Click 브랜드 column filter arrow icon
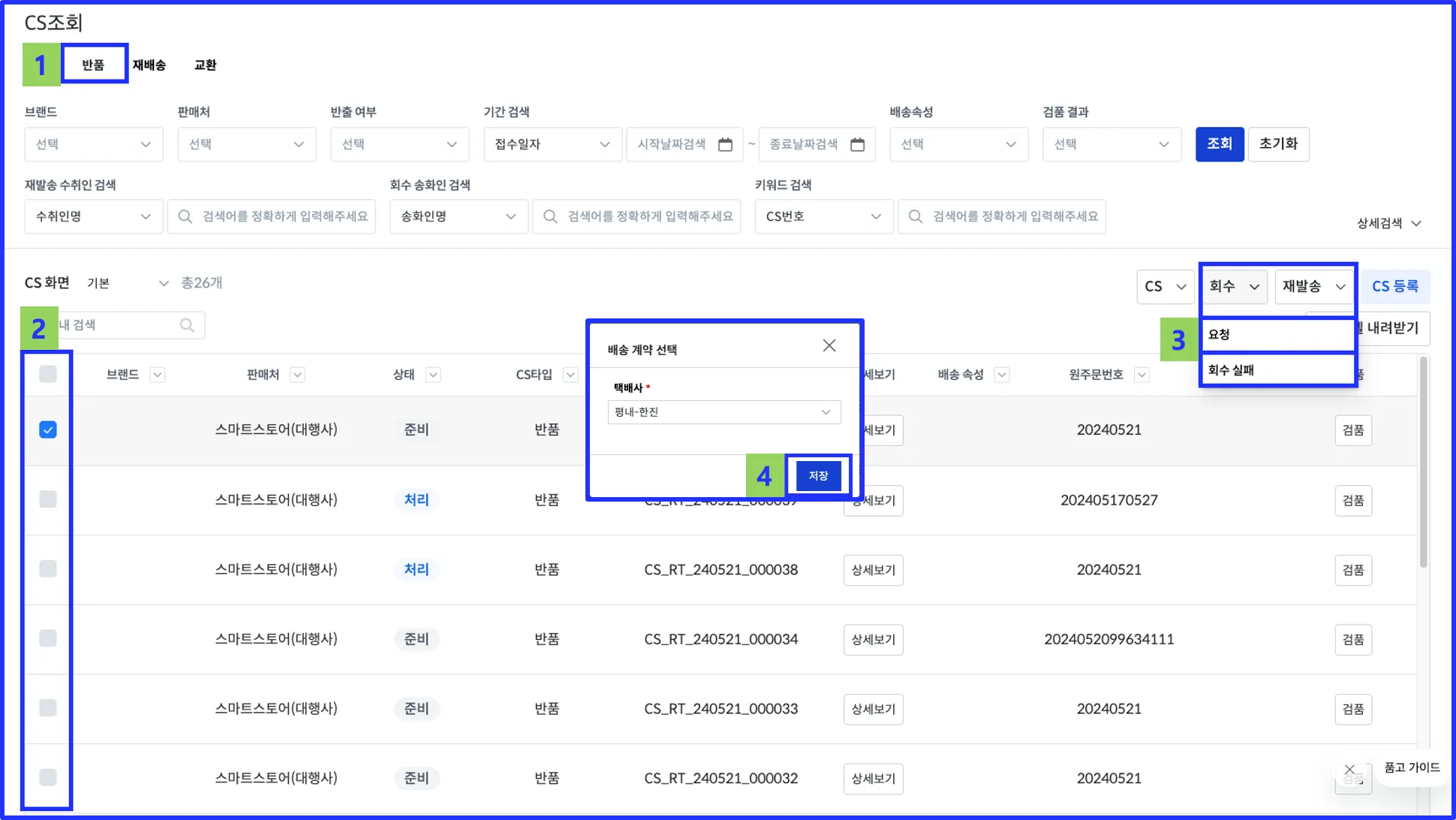Screen dimensions: 1456x820 157,375
